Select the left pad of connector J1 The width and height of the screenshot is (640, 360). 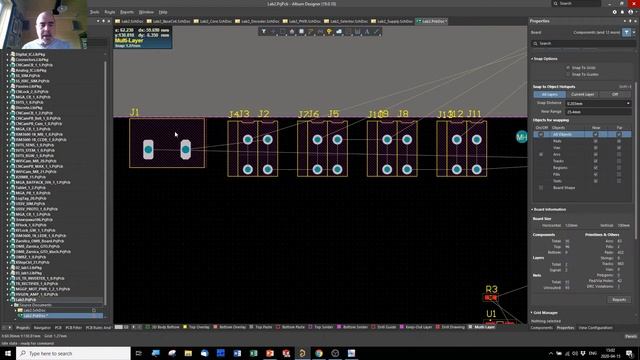pyautogui.click(x=148, y=150)
